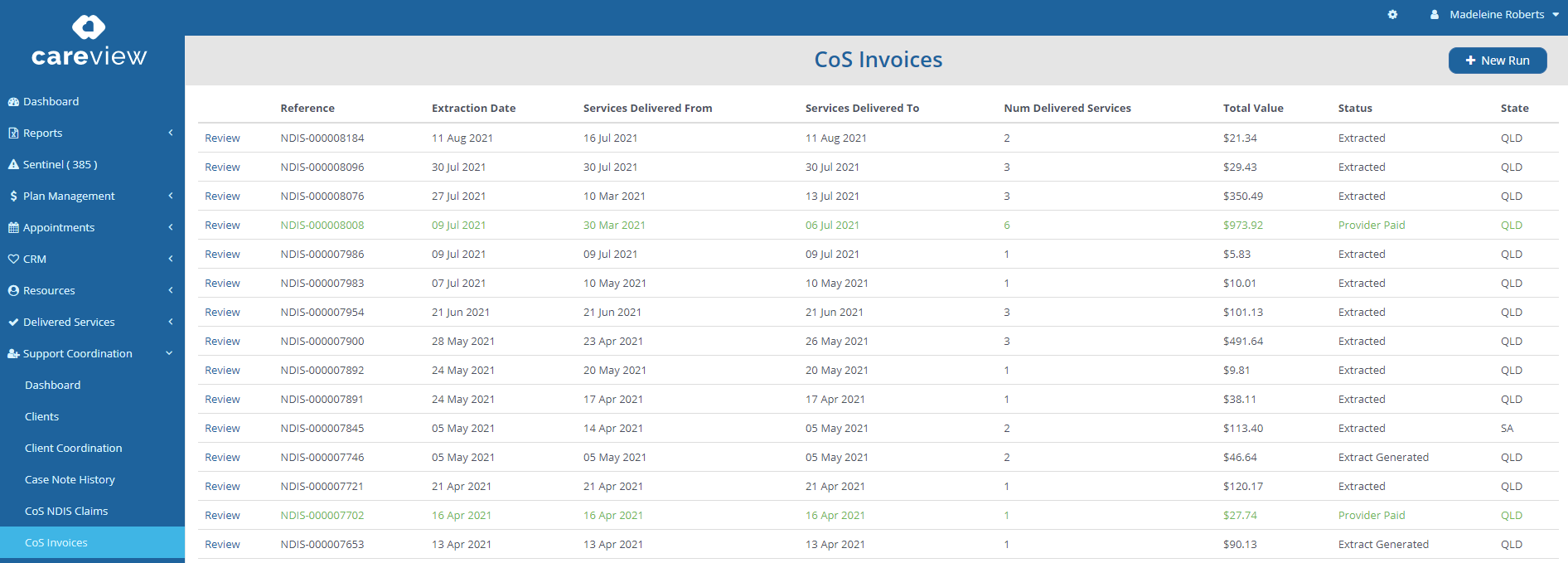Click reference NDIS-000008184 cell
The width and height of the screenshot is (1568, 563).
tap(322, 138)
